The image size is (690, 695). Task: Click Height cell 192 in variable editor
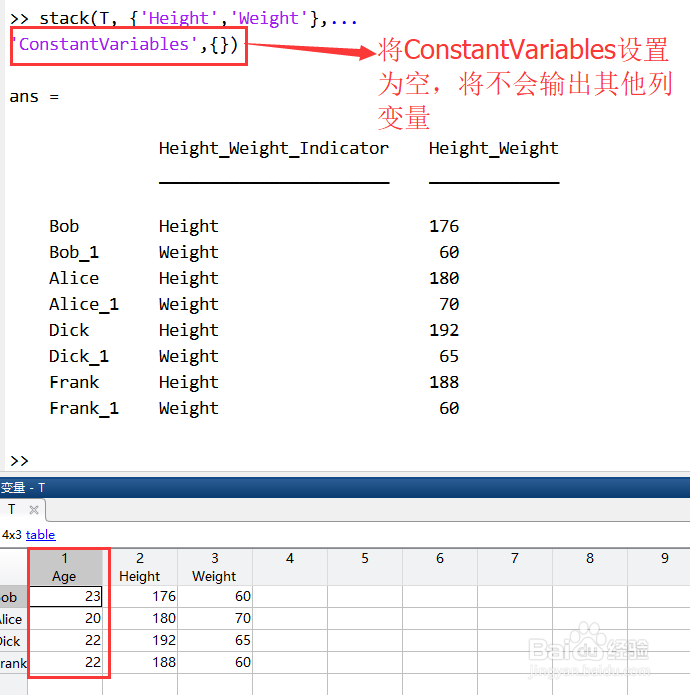click(140, 640)
